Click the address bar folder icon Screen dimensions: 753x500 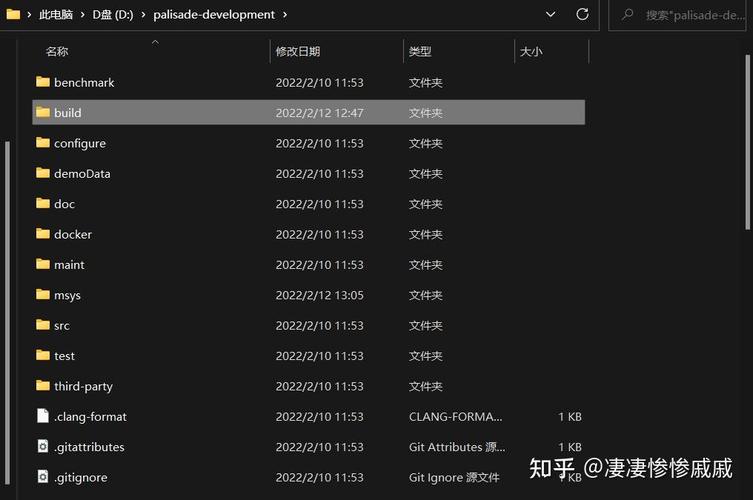tap(13, 14)
